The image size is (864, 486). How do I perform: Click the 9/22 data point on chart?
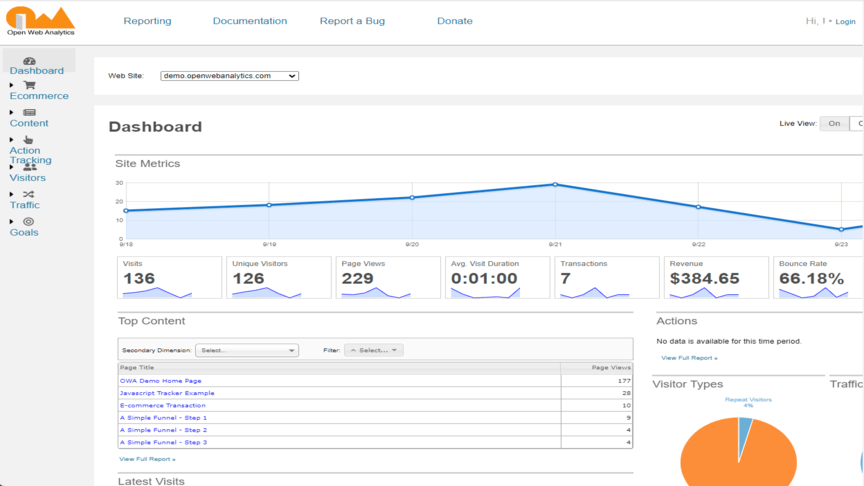698,207
